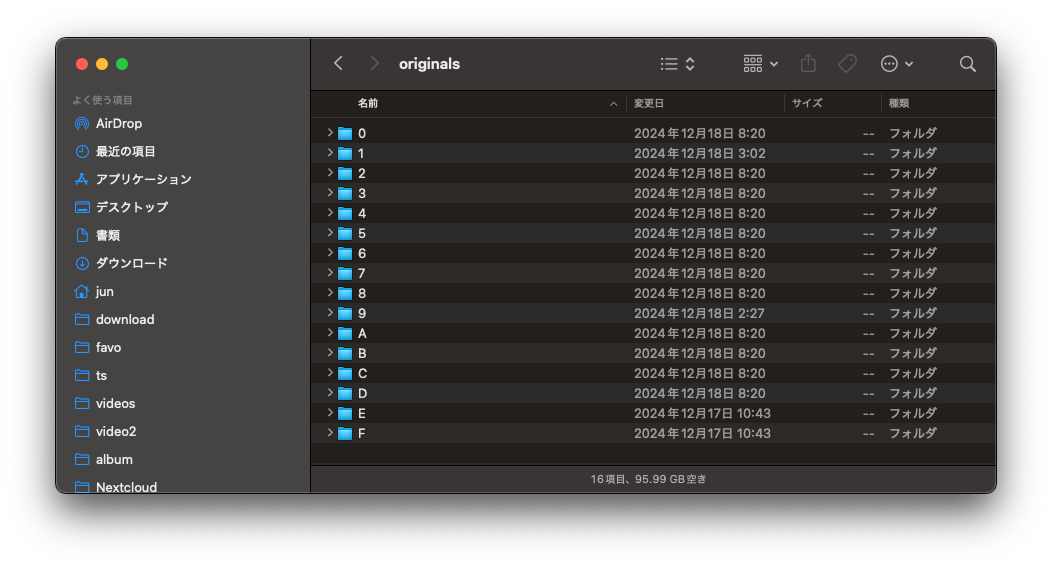Open the videos sidebar folder
The height and width of the screenshot is (567, 1052).
tap(105, 403)
